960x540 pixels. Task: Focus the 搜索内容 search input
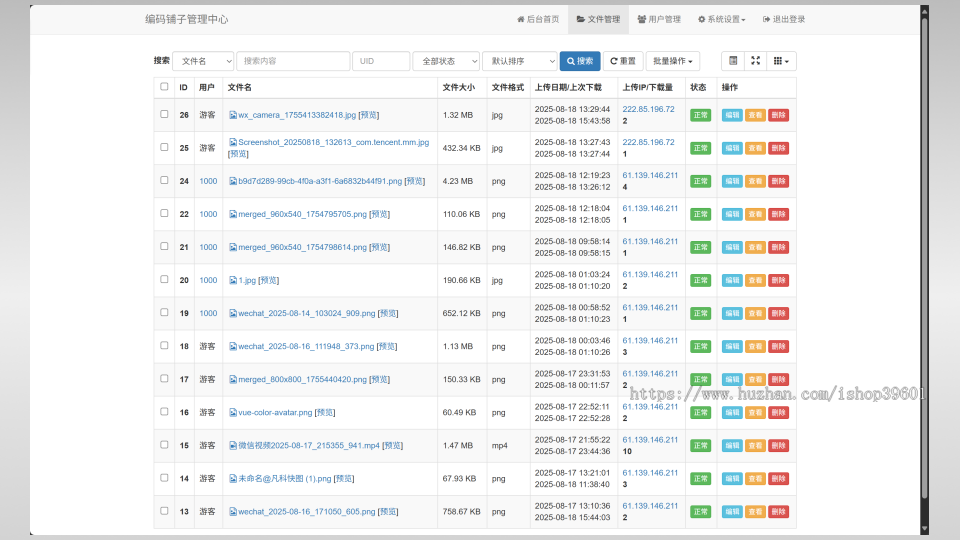click(x=293, y=61)
